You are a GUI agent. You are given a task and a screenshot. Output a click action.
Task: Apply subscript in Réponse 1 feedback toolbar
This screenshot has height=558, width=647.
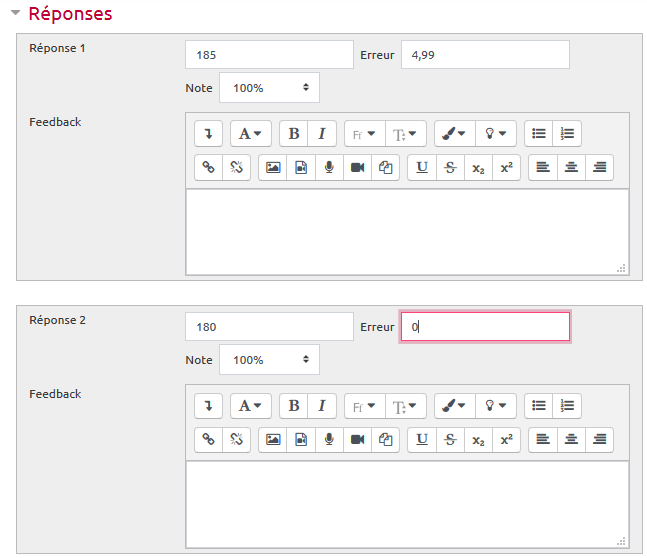pyautogui.click(x=478, y=167)
